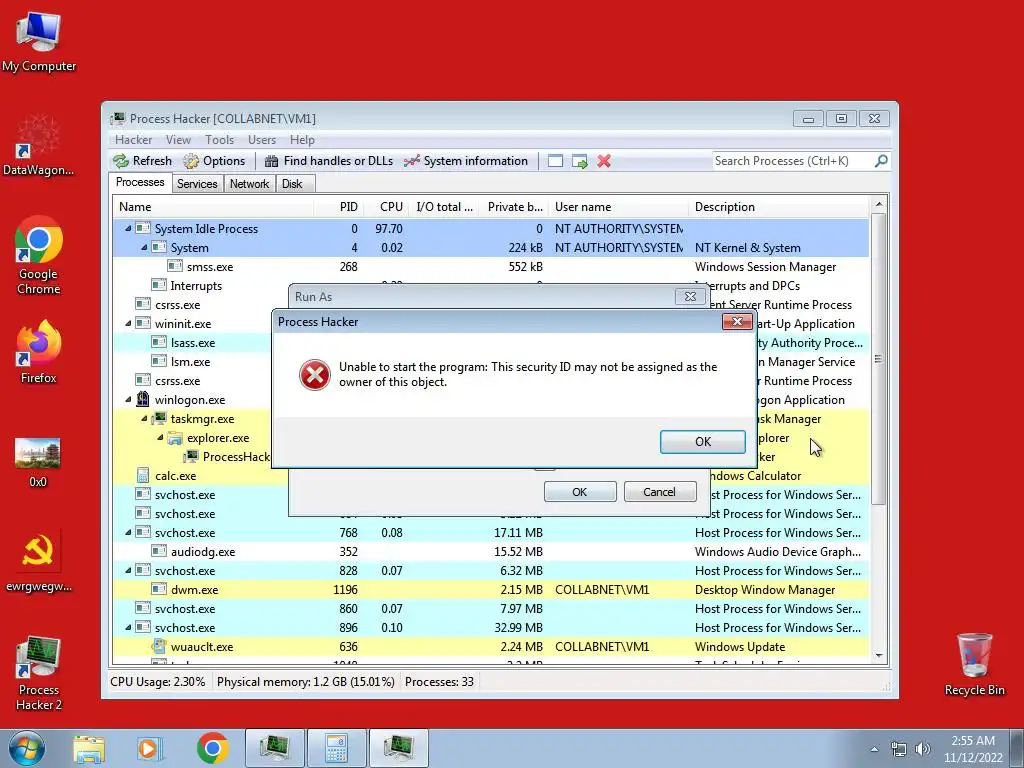1024x768 pixels.
Task: Click CPU Usage in the status bar
Action: (157, 682)
